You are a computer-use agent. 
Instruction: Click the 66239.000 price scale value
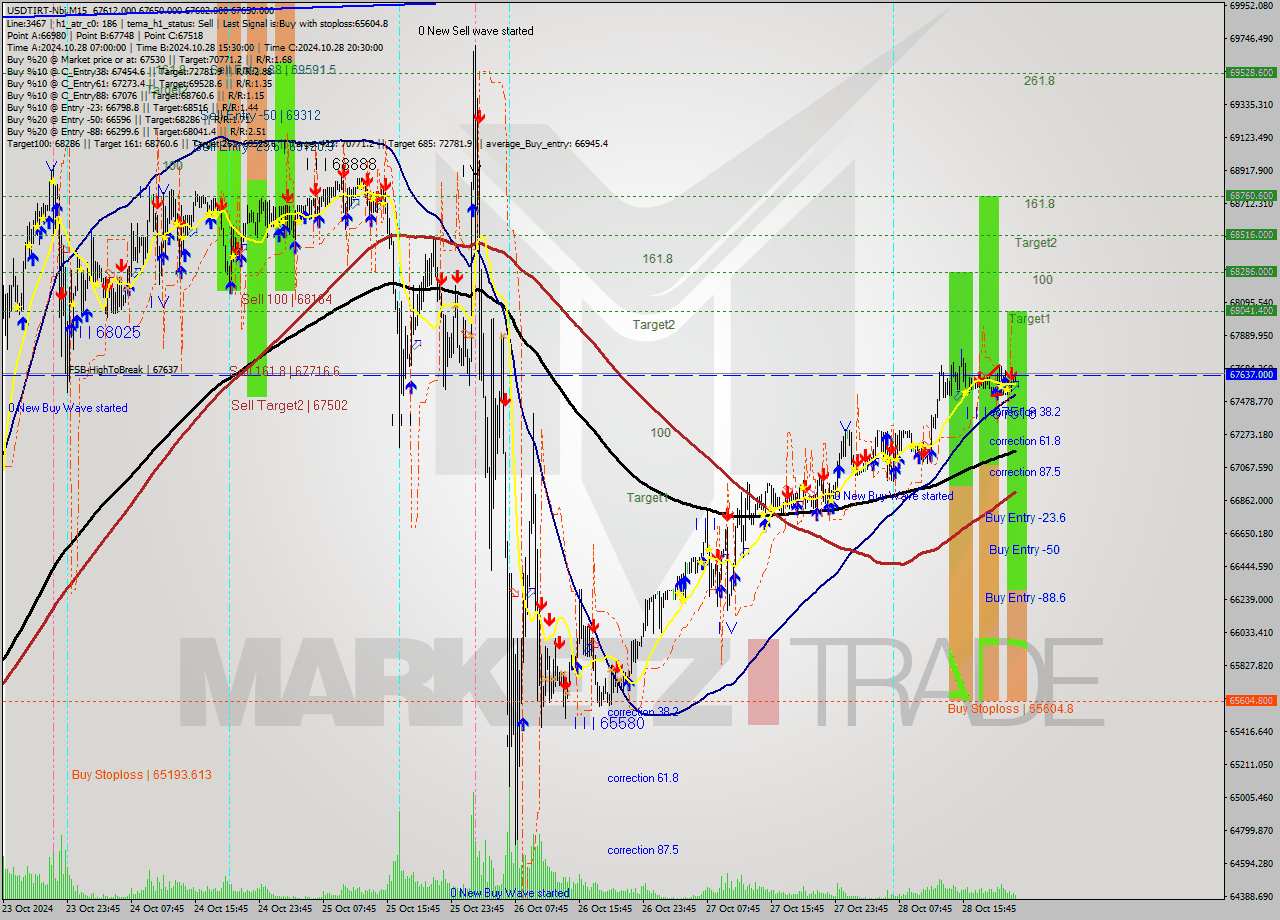(1250, 599)
